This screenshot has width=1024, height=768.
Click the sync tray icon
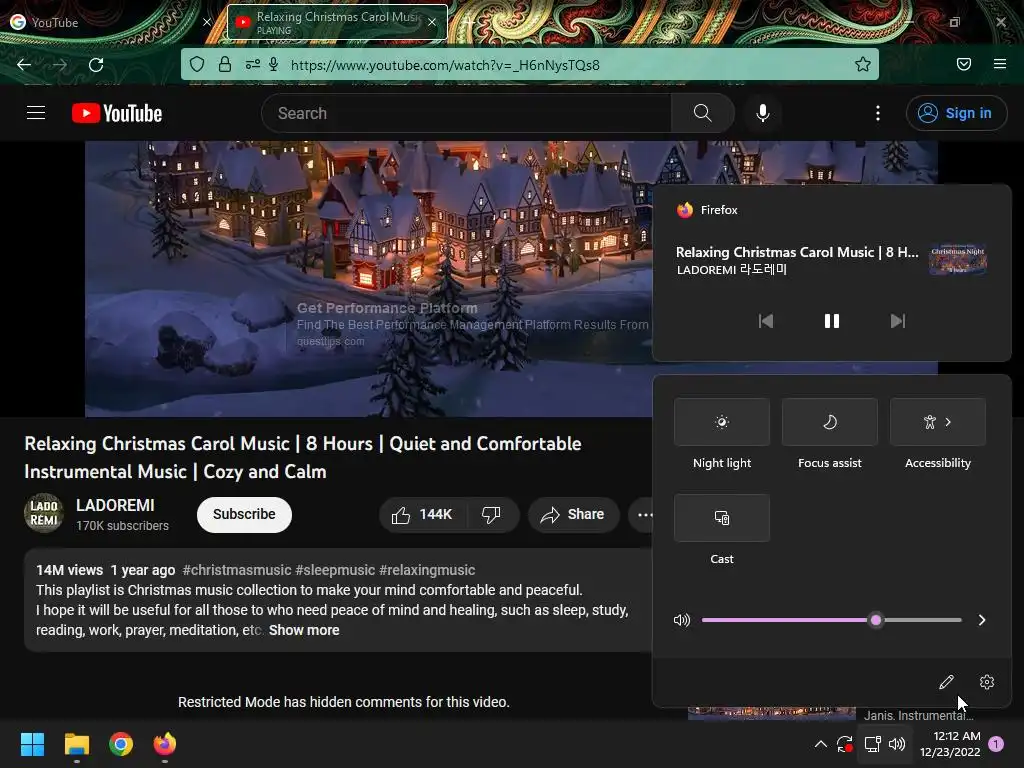844,744
